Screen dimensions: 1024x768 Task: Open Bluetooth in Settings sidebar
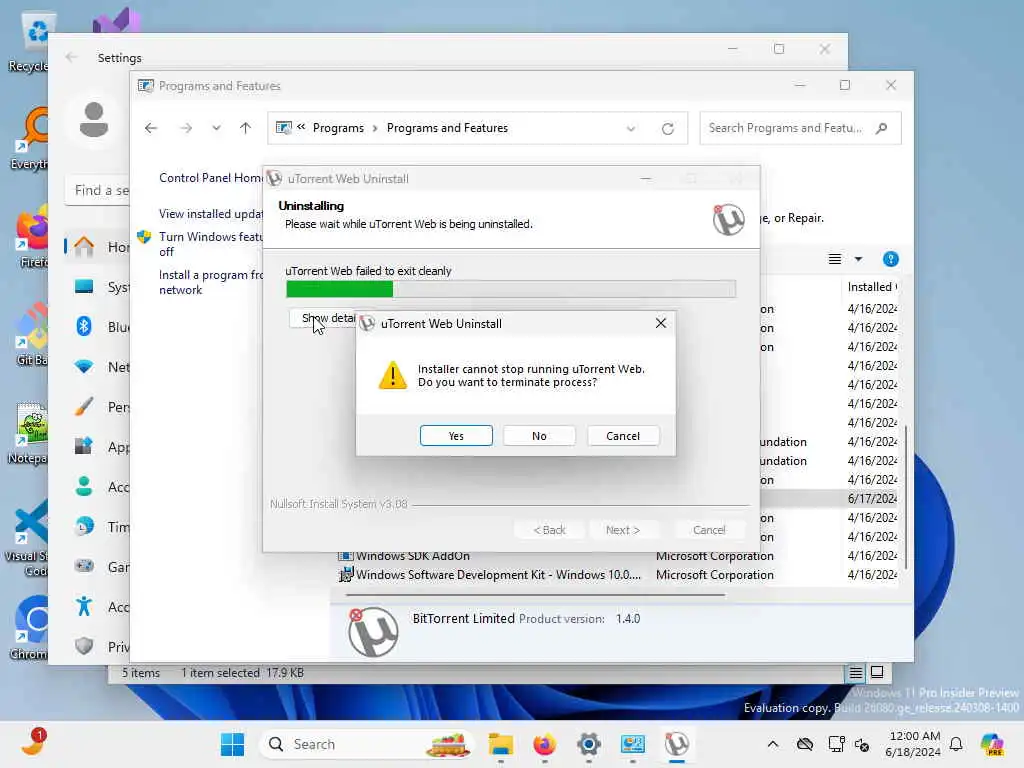pyautogui.click(x=98, y=327)
